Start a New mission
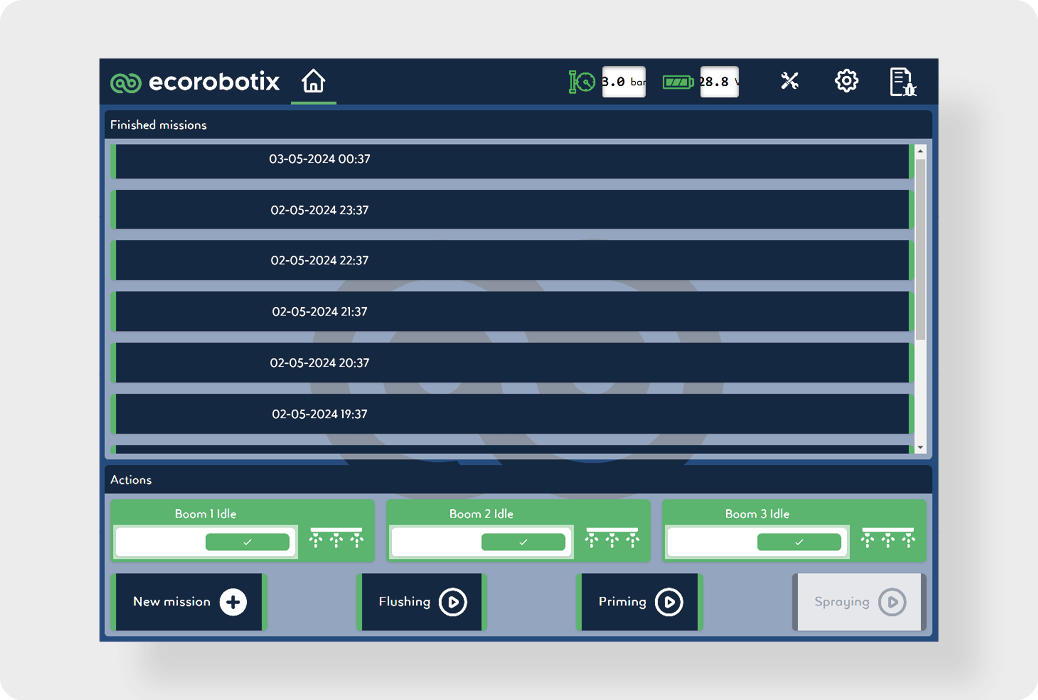 pyautogui.click(x=189, y=602)
